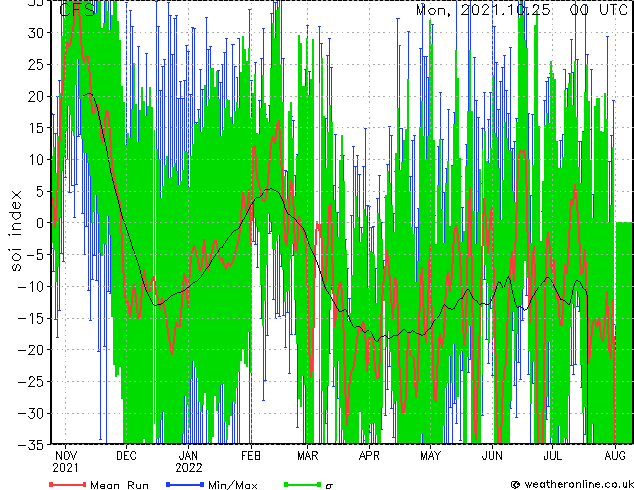
Task: Click the y-axis value -5
Action: [35, 255]
